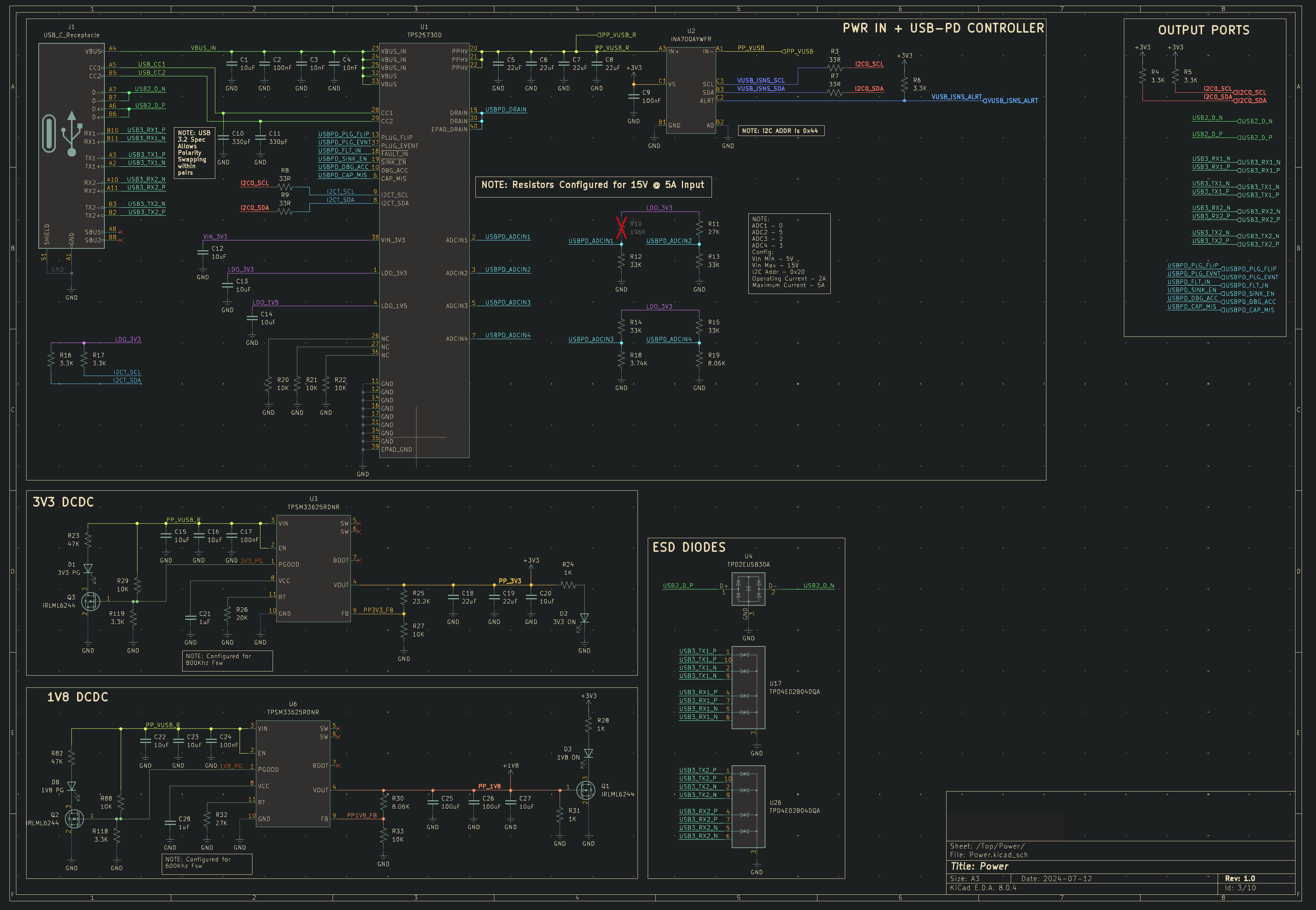Click the File: Power.kicad_sch text
1316x910 pixels.
(988, 855)
